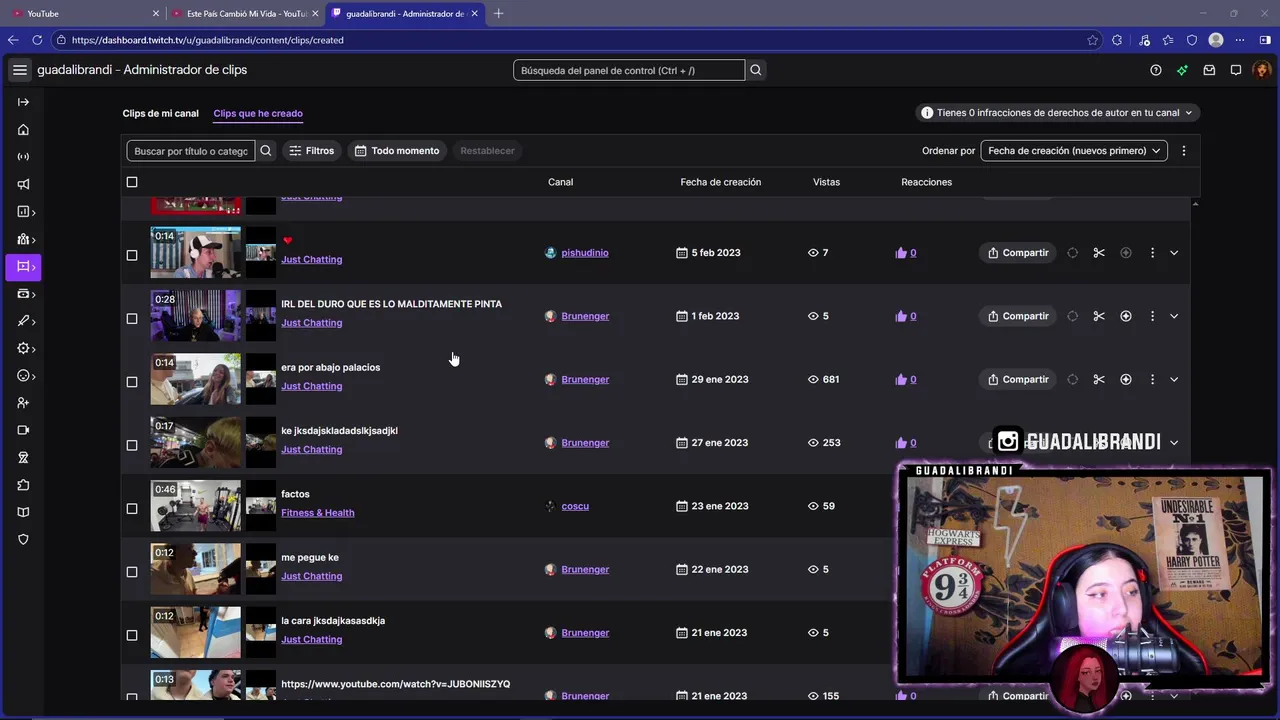Screen dimensions: 1280x720
Task: Click the feature star icon on 1 feb 2023 clip
Action: [1126, 316]
